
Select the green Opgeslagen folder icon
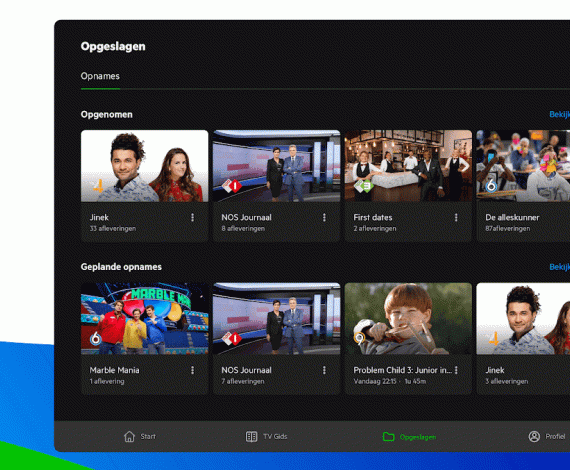point(389,436)
